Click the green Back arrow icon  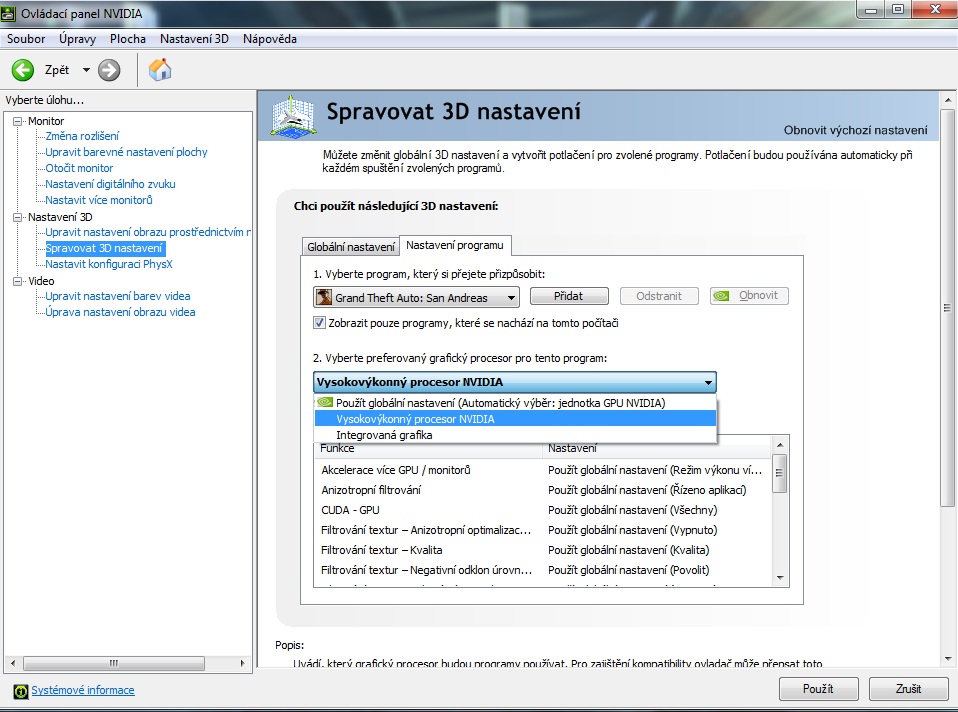coord(23,70)
